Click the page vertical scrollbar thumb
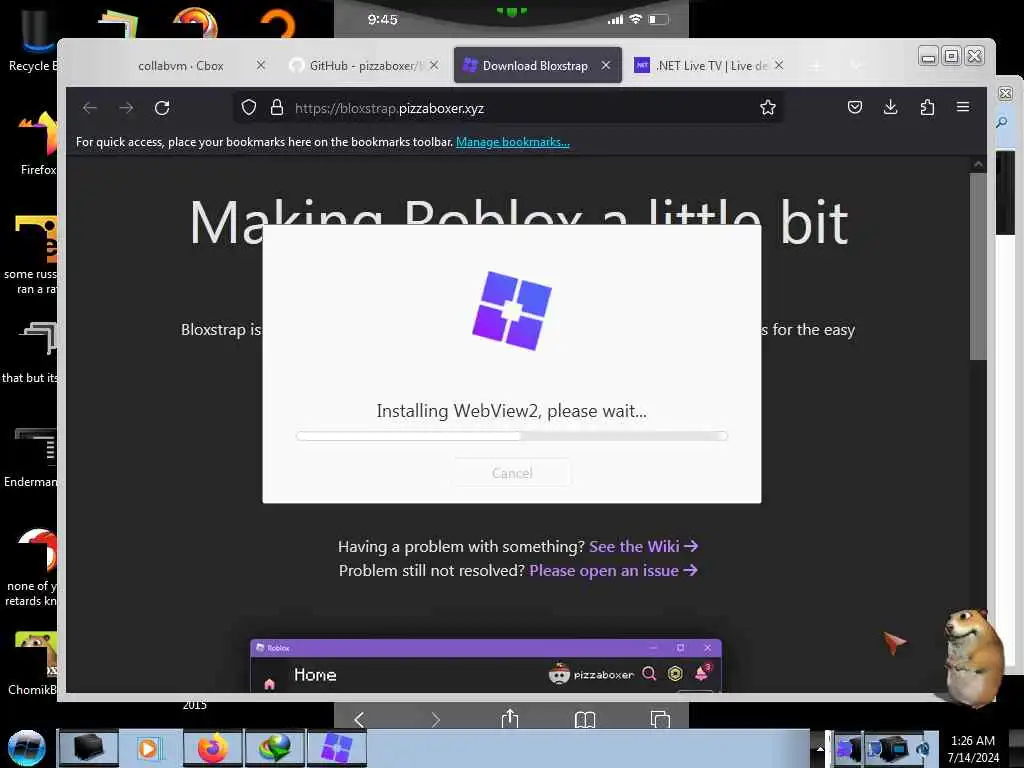 (x=978, y=266)
